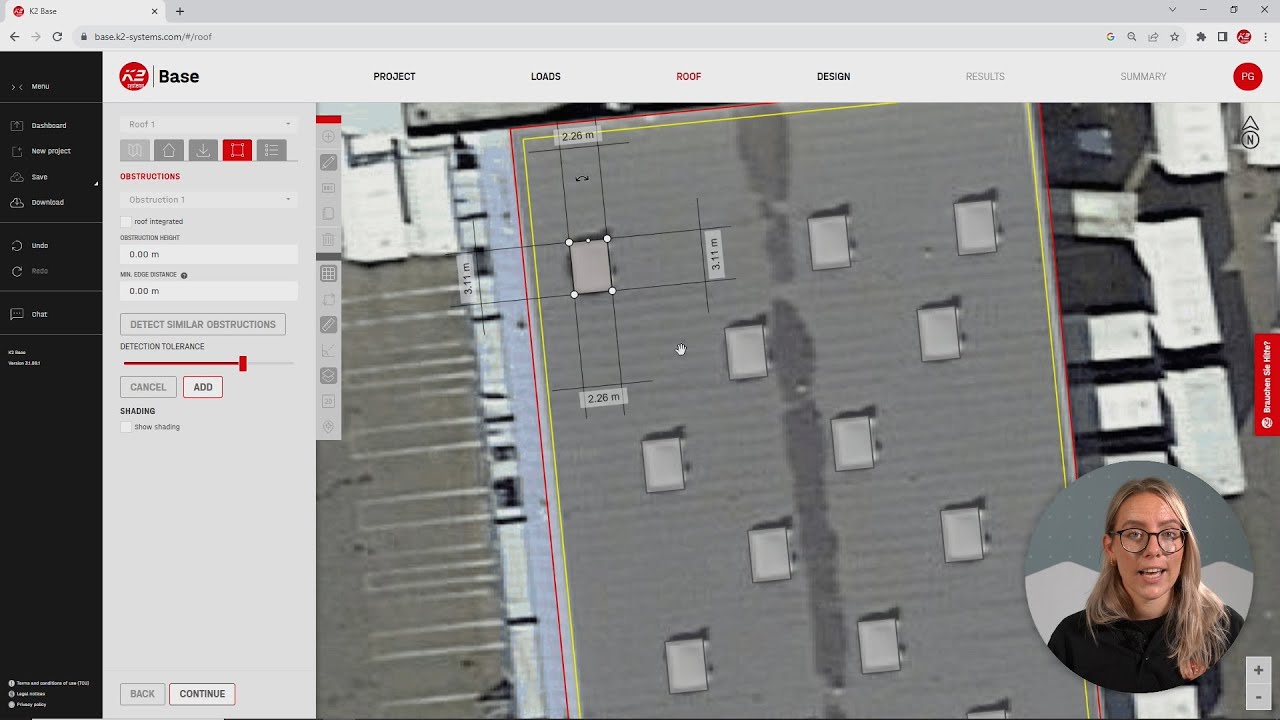Bookmark this page with the star icon
Viewport: 1280px width, 720px height.
tap(1175, 37)
